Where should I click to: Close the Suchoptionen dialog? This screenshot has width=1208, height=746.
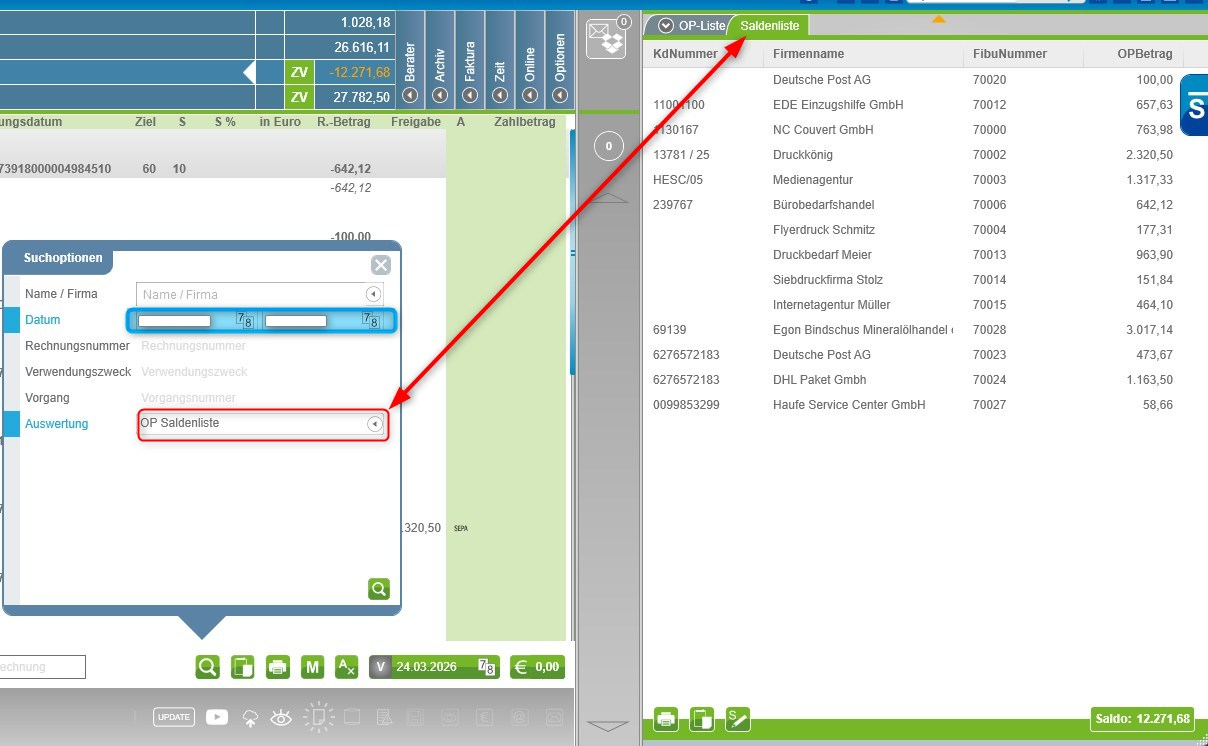click(380, 265)
